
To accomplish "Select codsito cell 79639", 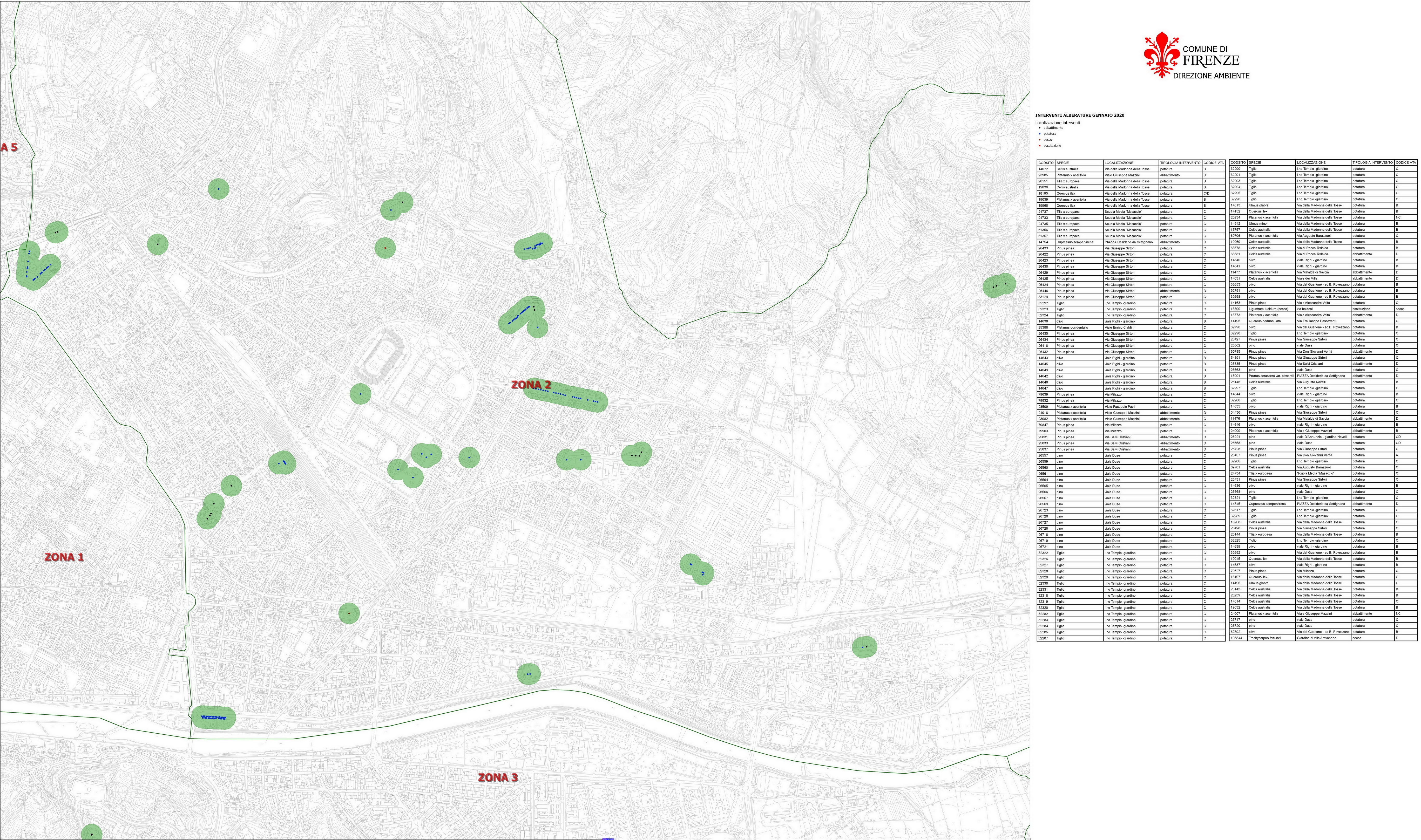I will (x=1046, y=394).
